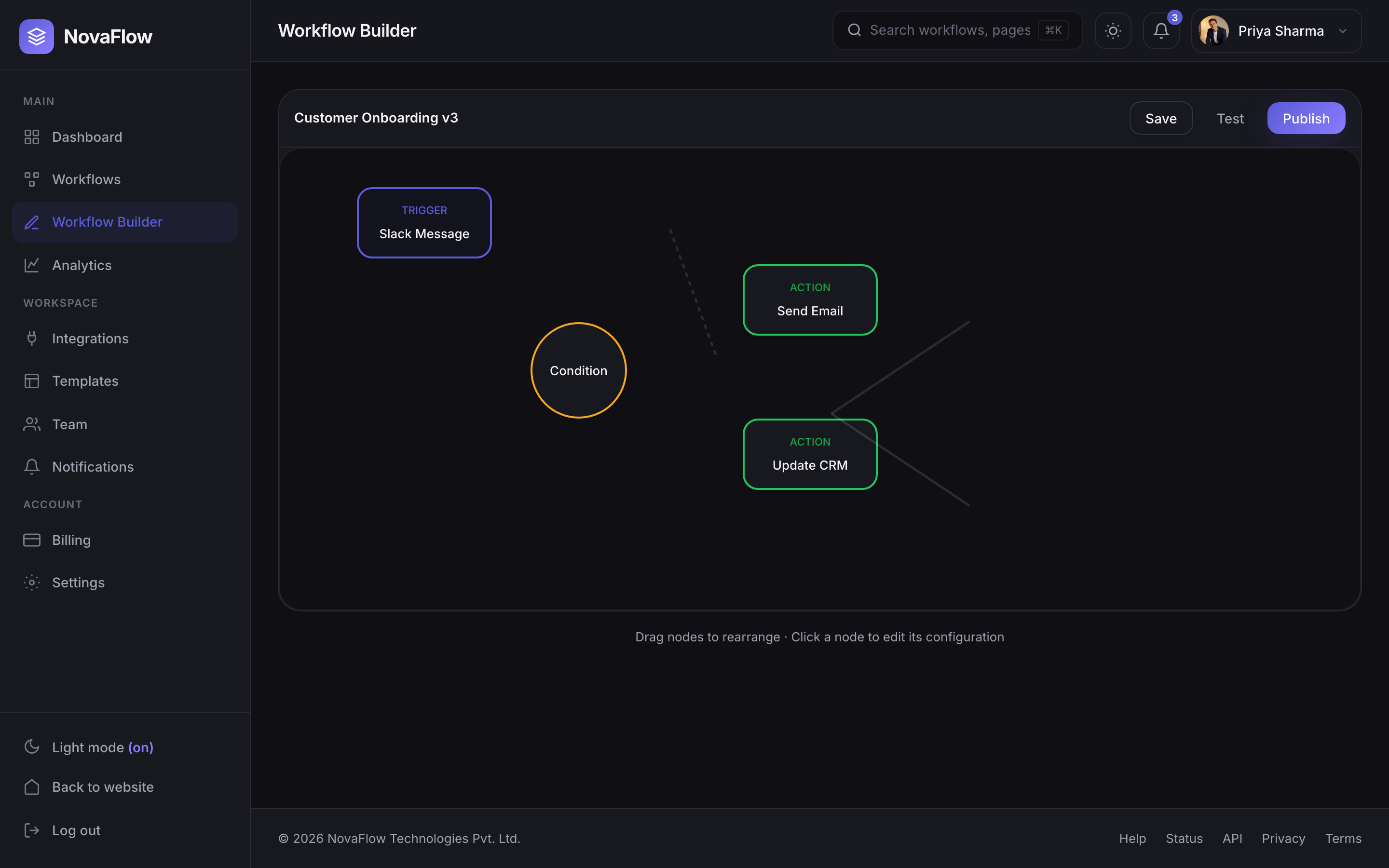The image size is (1389, 868).
Task: Open Templates page
Action: click(124, 380)
